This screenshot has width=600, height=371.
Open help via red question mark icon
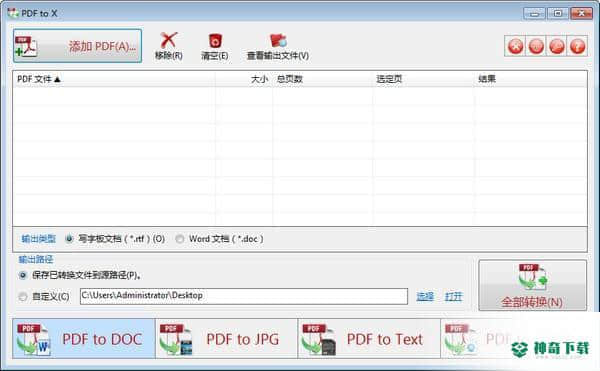tap(577, 46)
